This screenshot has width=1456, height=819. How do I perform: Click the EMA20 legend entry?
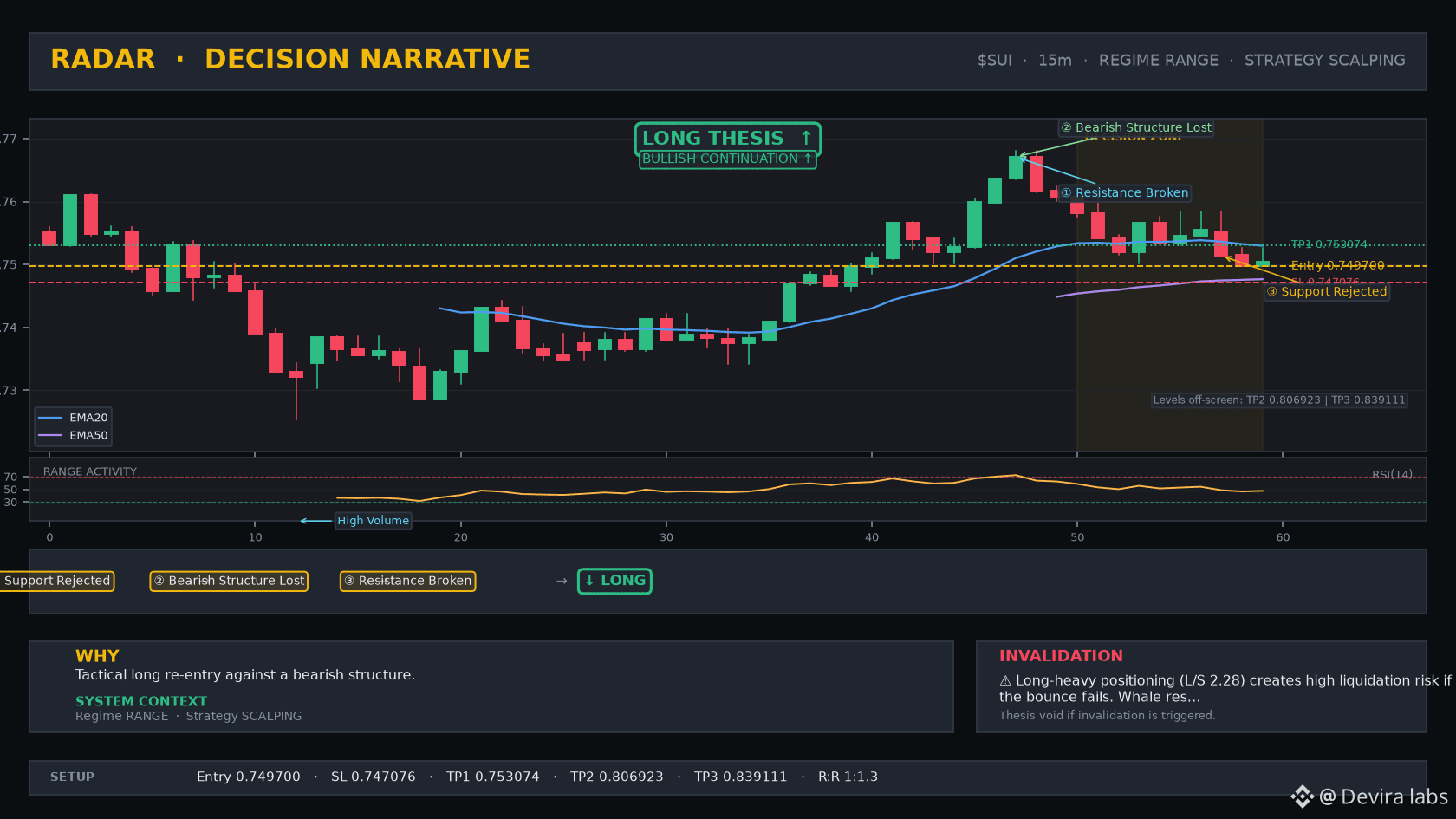coord(74,418)
